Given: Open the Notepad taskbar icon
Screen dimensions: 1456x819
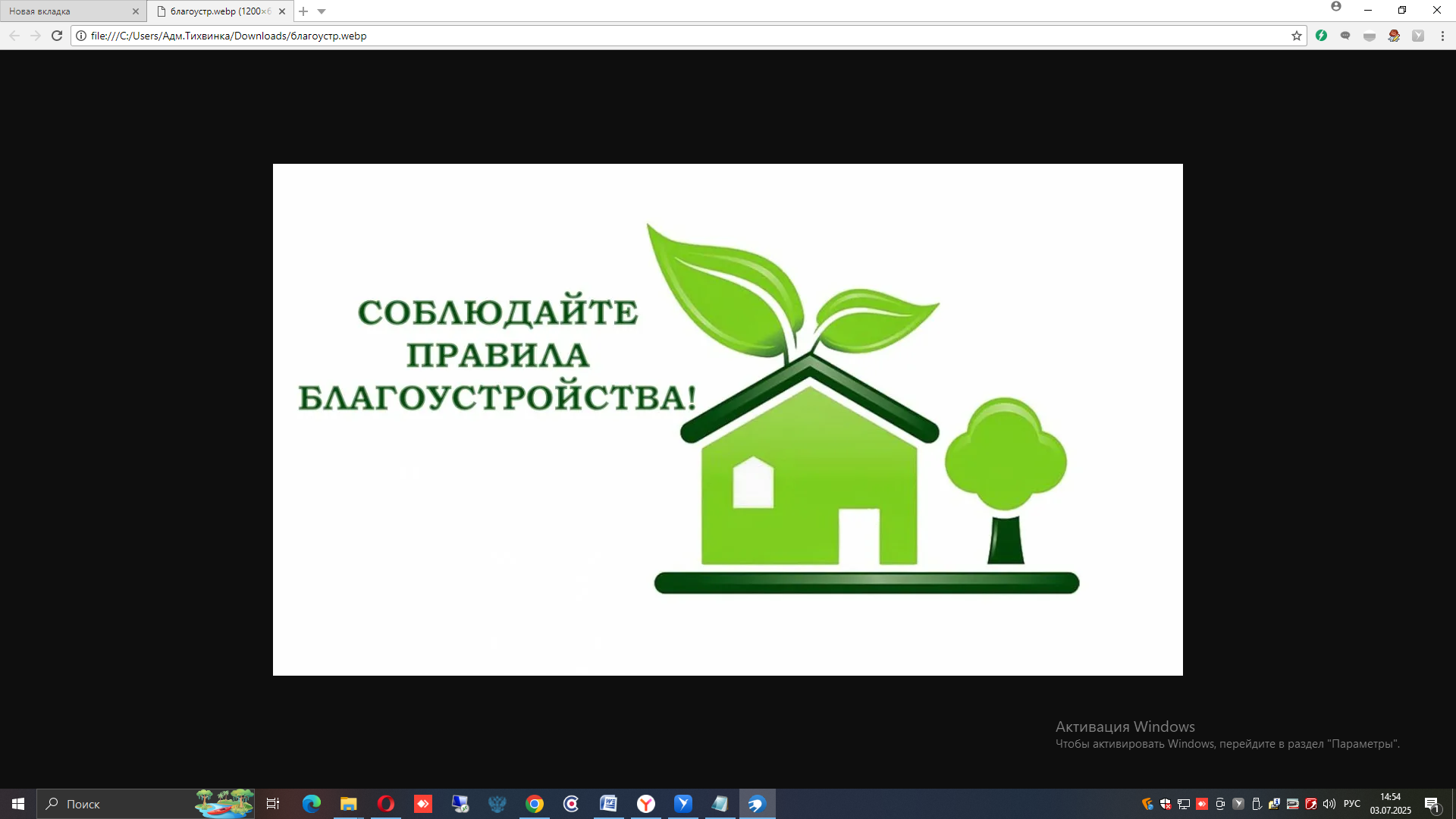Looking at the screenshot, I should (x=720, y=804).
